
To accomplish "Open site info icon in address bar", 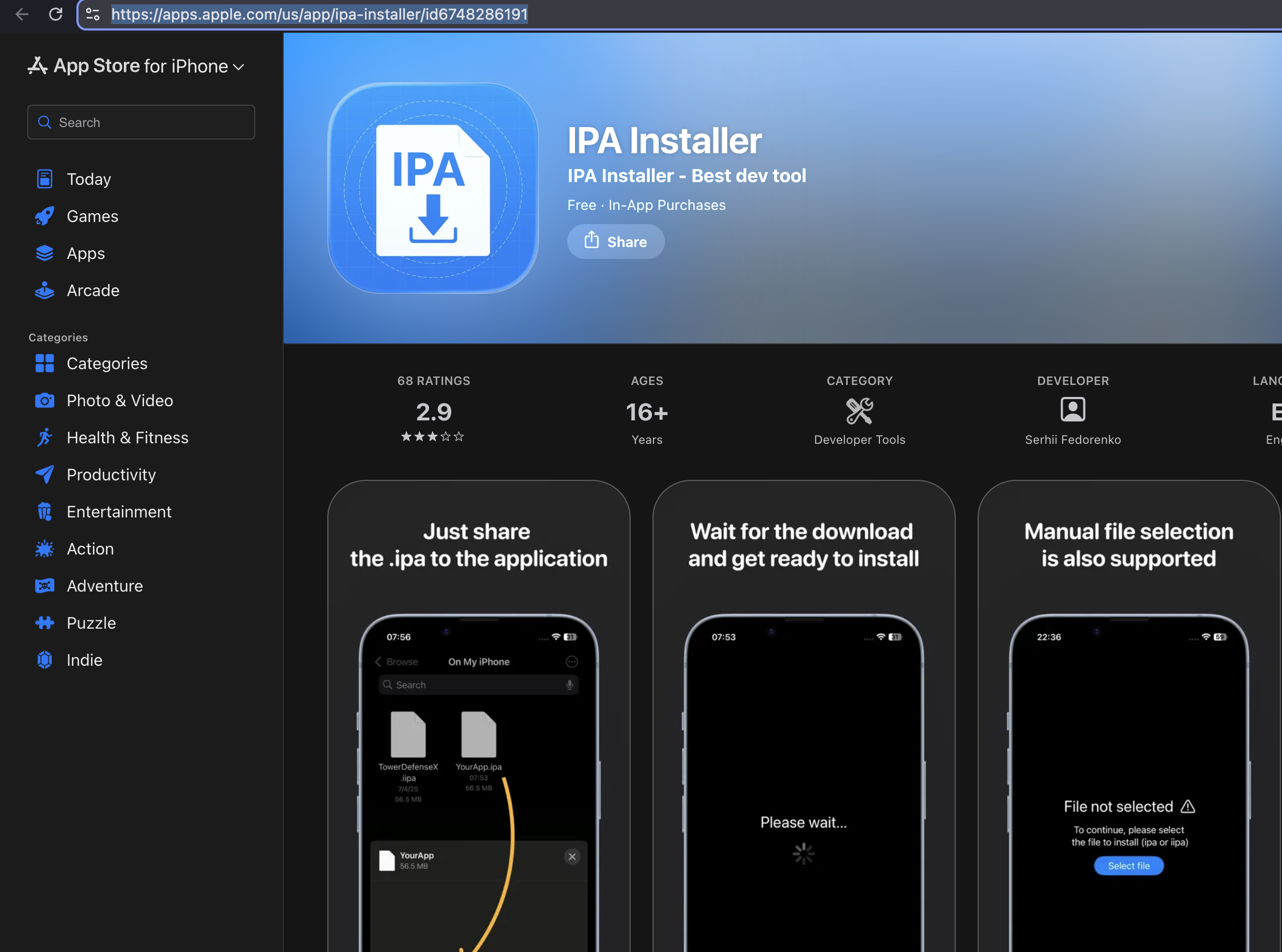I will (x=93, y=14).
